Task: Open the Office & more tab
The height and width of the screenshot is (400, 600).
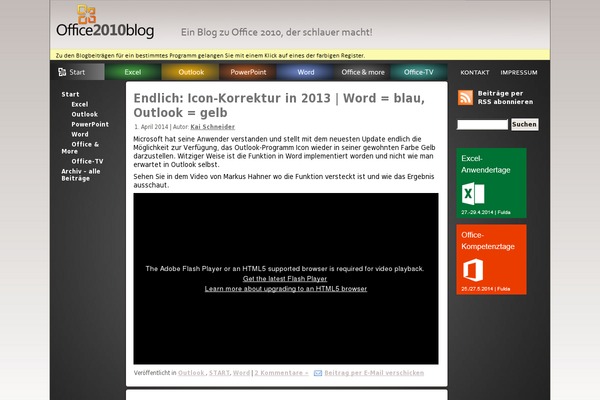Action: pyautogui.click(x=362, y=72)
